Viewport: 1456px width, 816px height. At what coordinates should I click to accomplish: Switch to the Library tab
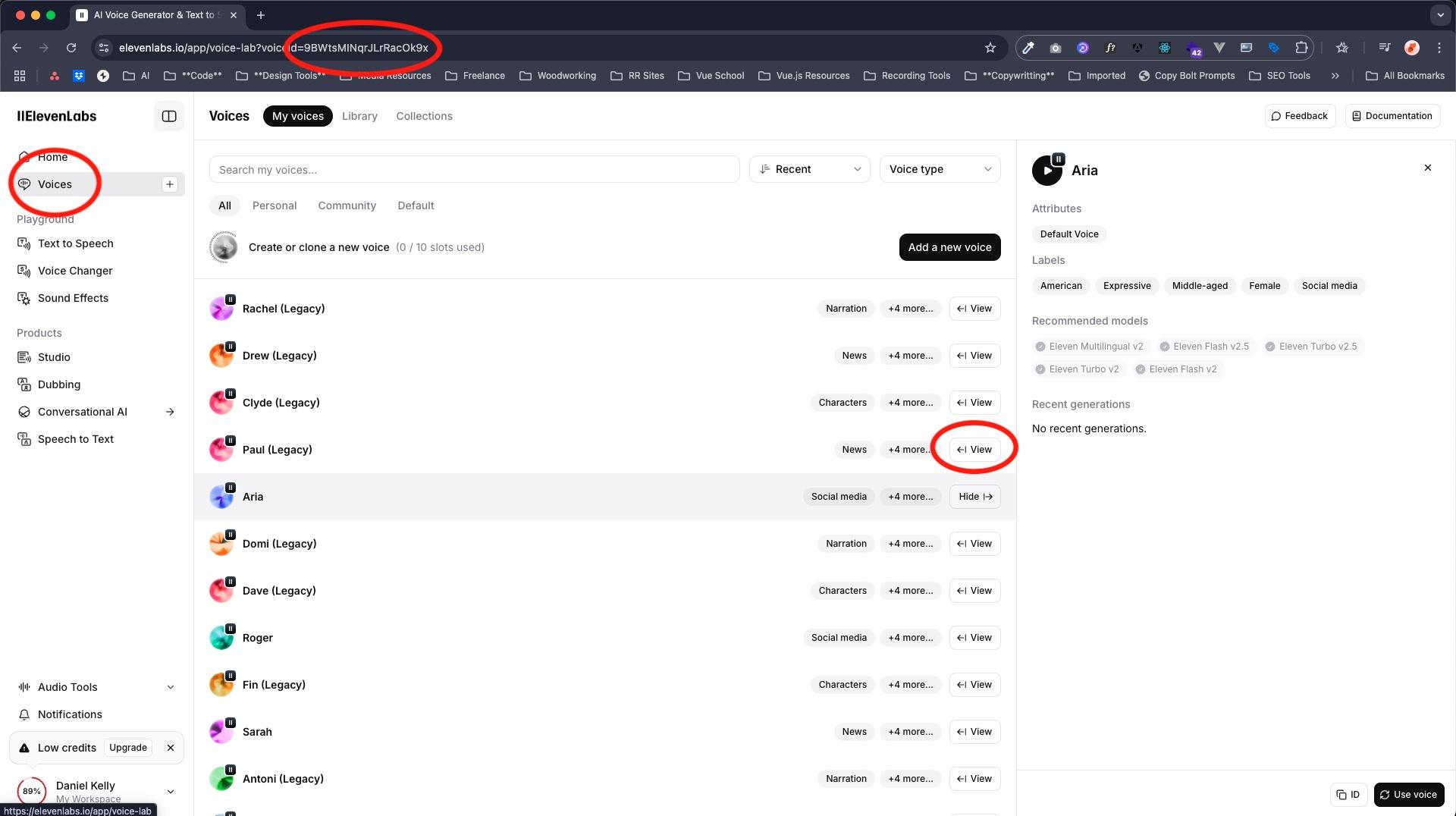[359, 116]
